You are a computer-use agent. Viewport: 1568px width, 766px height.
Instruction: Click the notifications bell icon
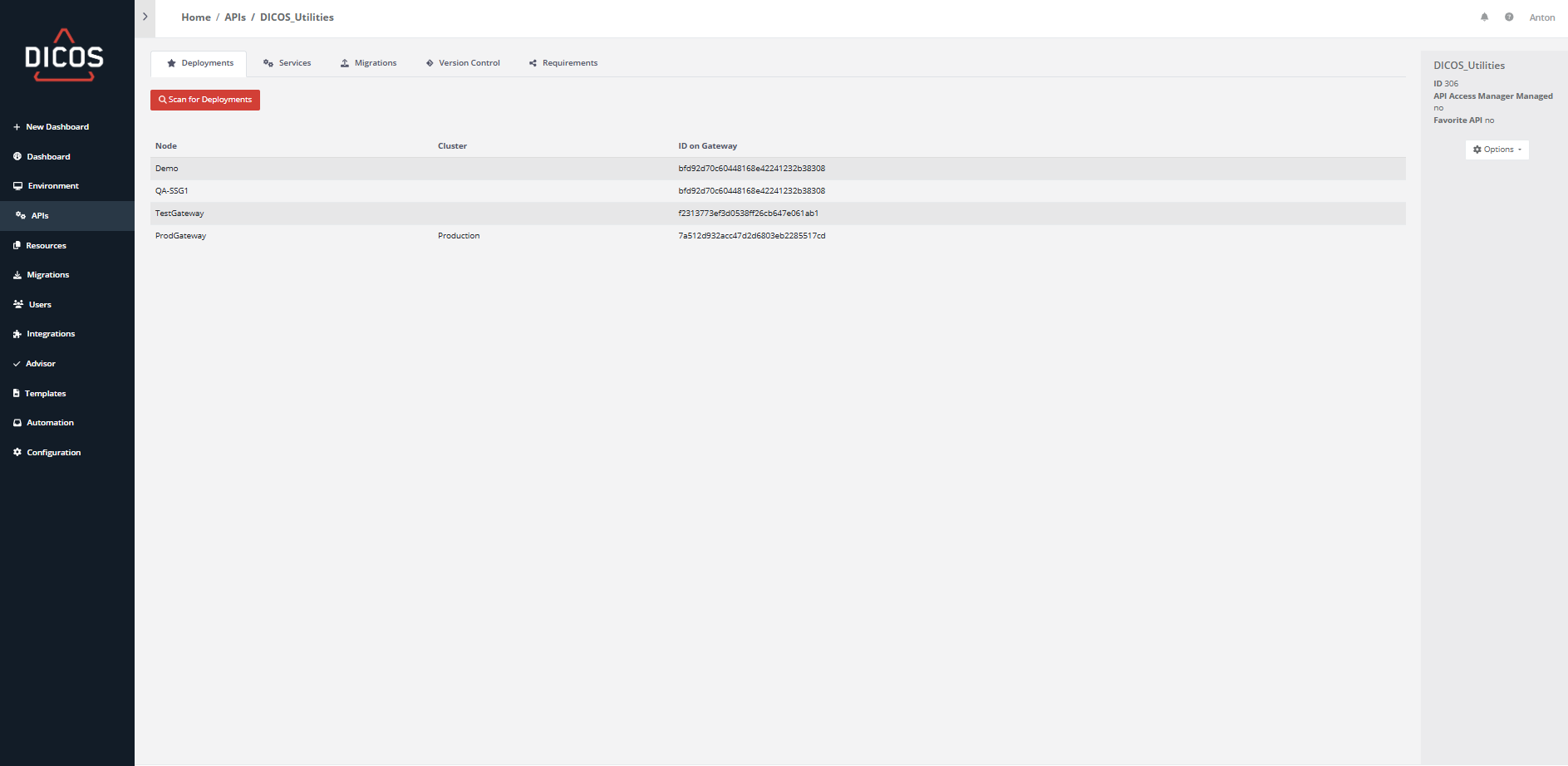click(x=1484, y=17)
